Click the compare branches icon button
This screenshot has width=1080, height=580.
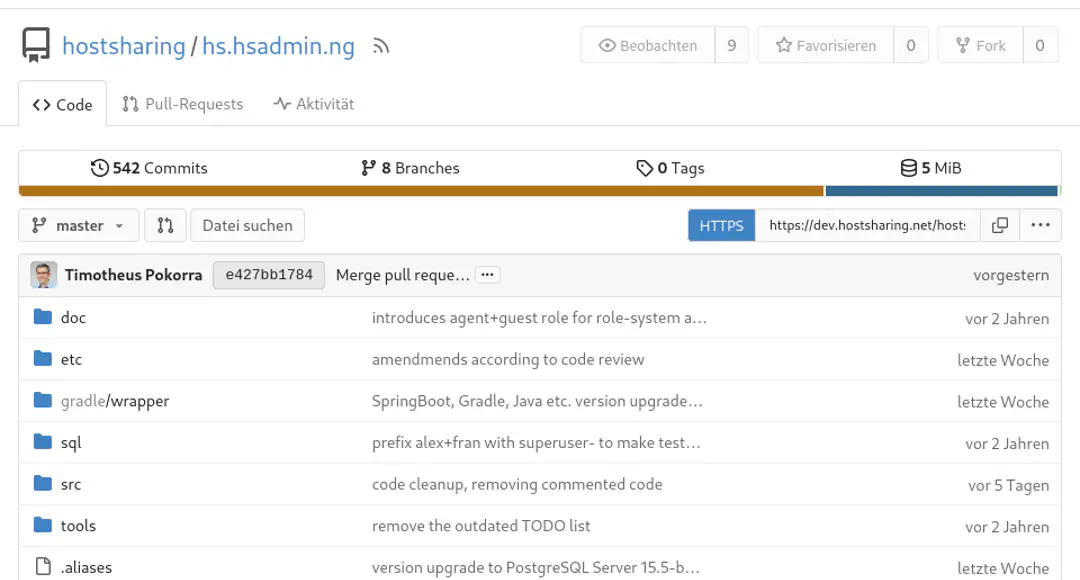[x=165, y=225]
